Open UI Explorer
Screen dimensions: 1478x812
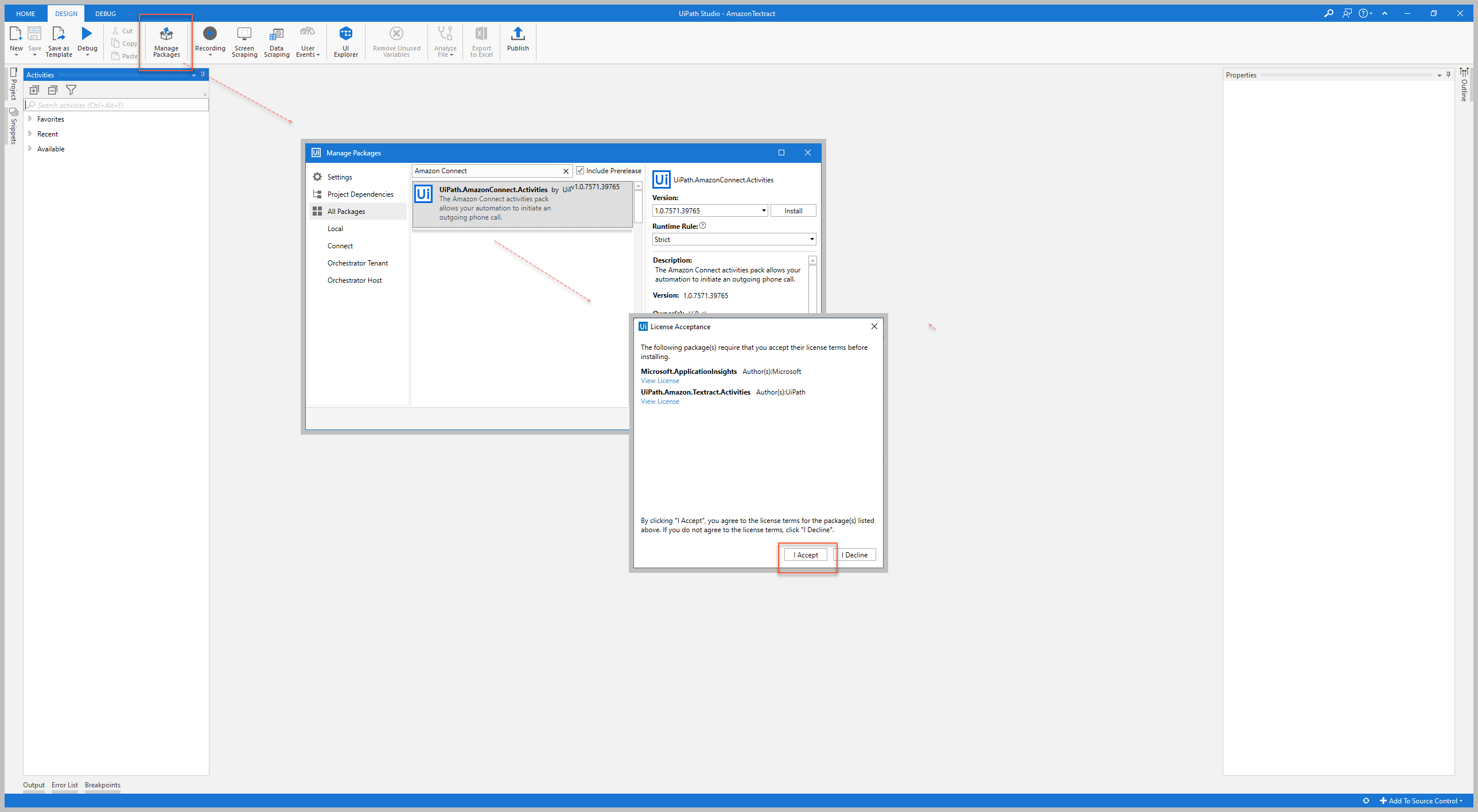[346, 42]
